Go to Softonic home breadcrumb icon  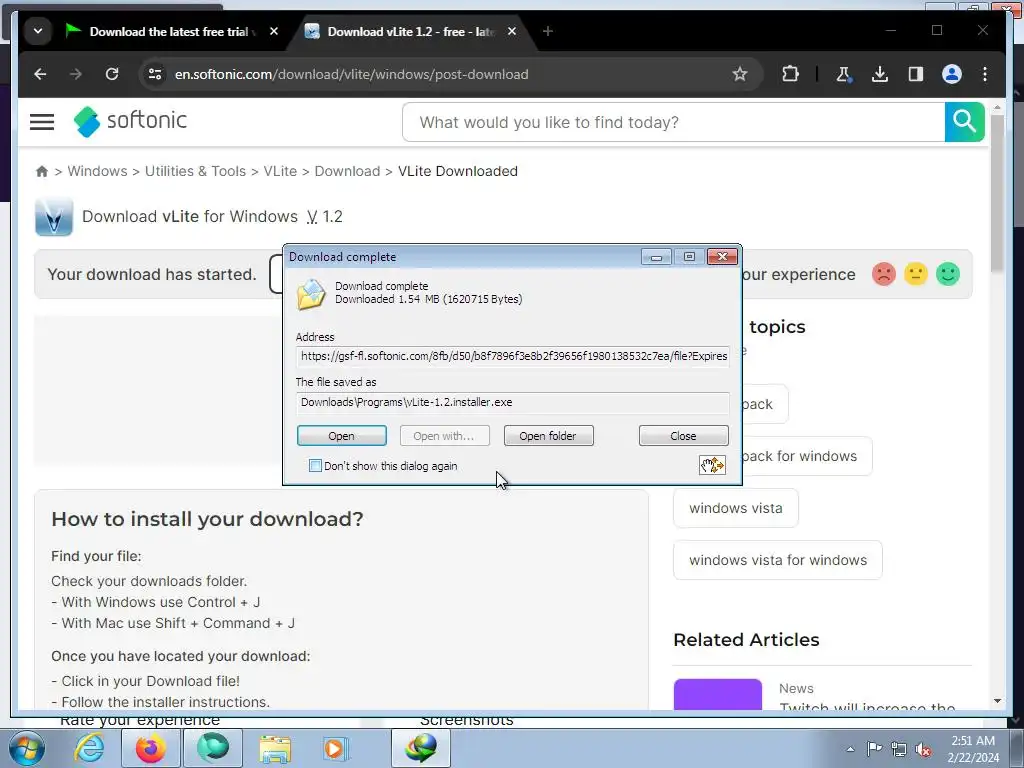click(x=42, y=171)
